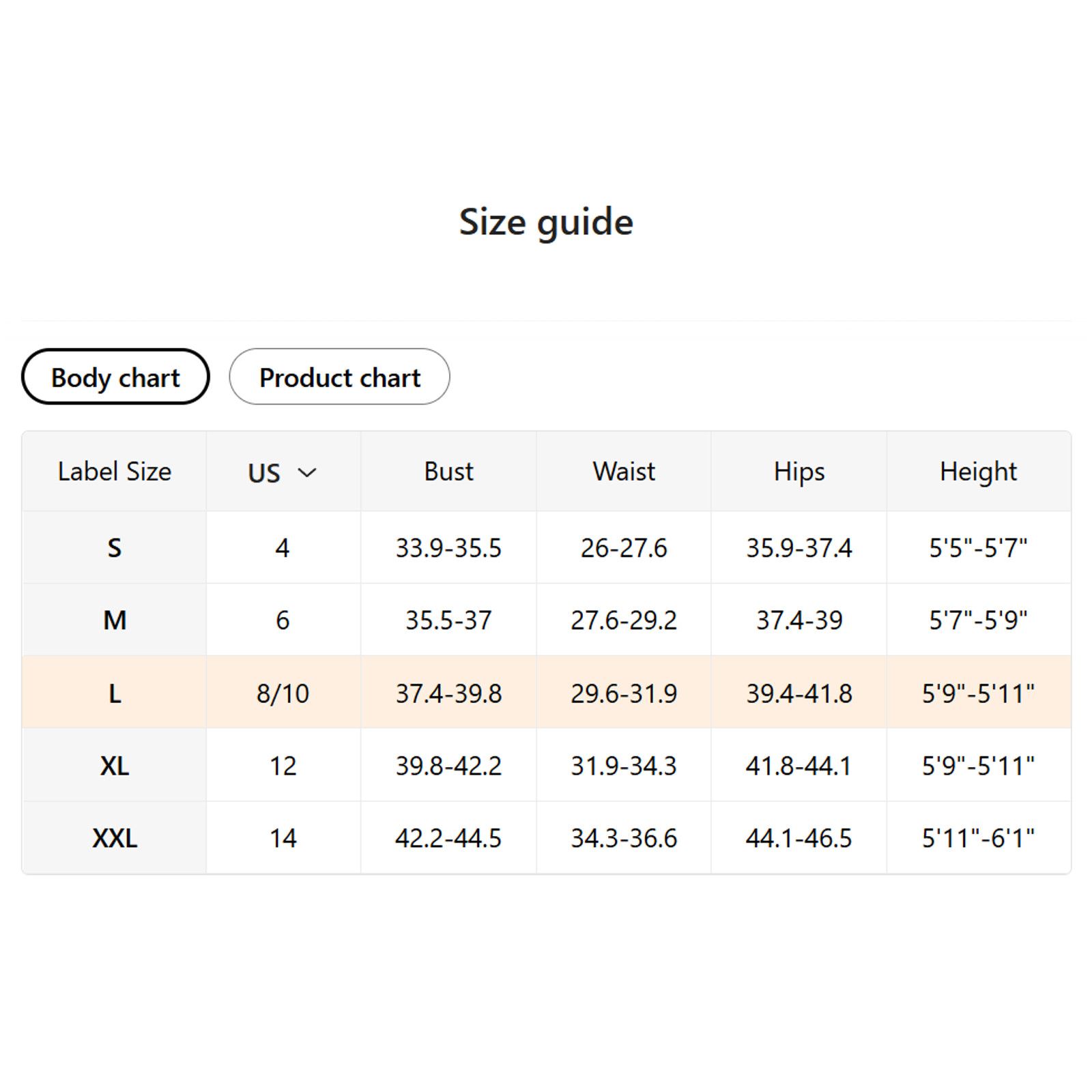Select the XL label size row
This screenshot has height=1092, width=1092.
pyautogui.click(x=546, y=765)
